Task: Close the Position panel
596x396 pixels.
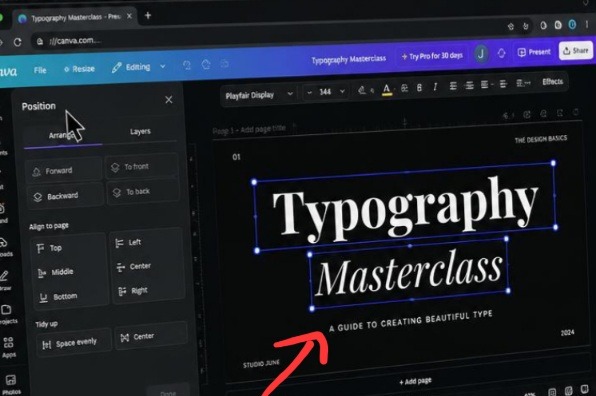Action: [x=169, y=100]
